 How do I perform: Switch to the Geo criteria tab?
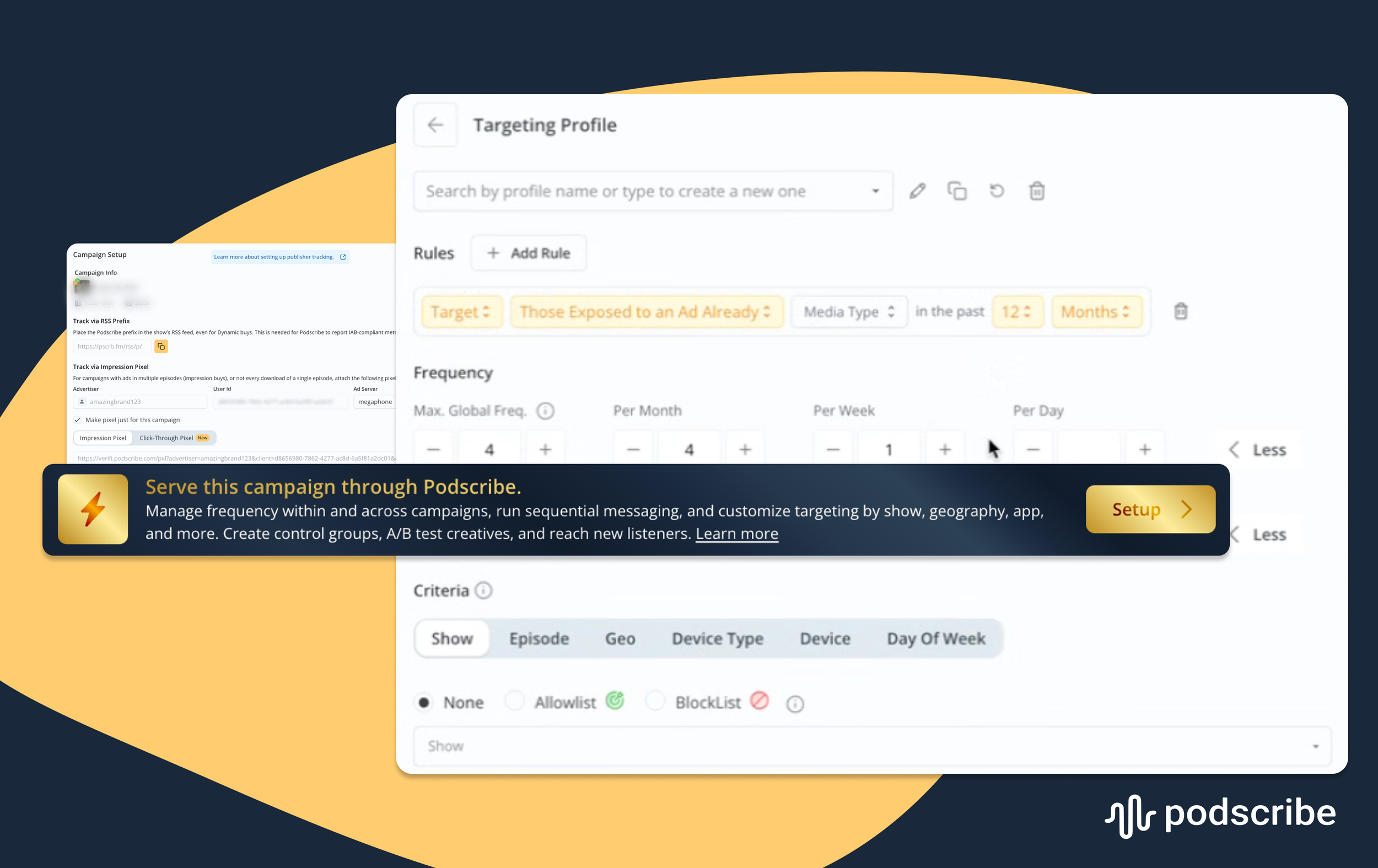(620, 639)
